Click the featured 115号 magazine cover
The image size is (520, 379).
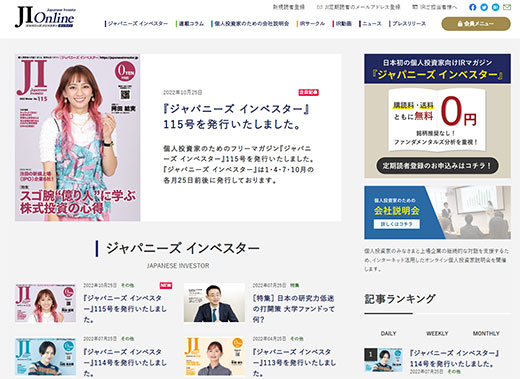point(77,138)
